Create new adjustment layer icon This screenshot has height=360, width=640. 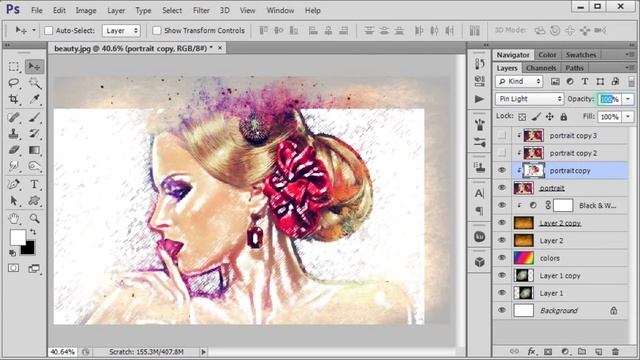click(565, 351)
